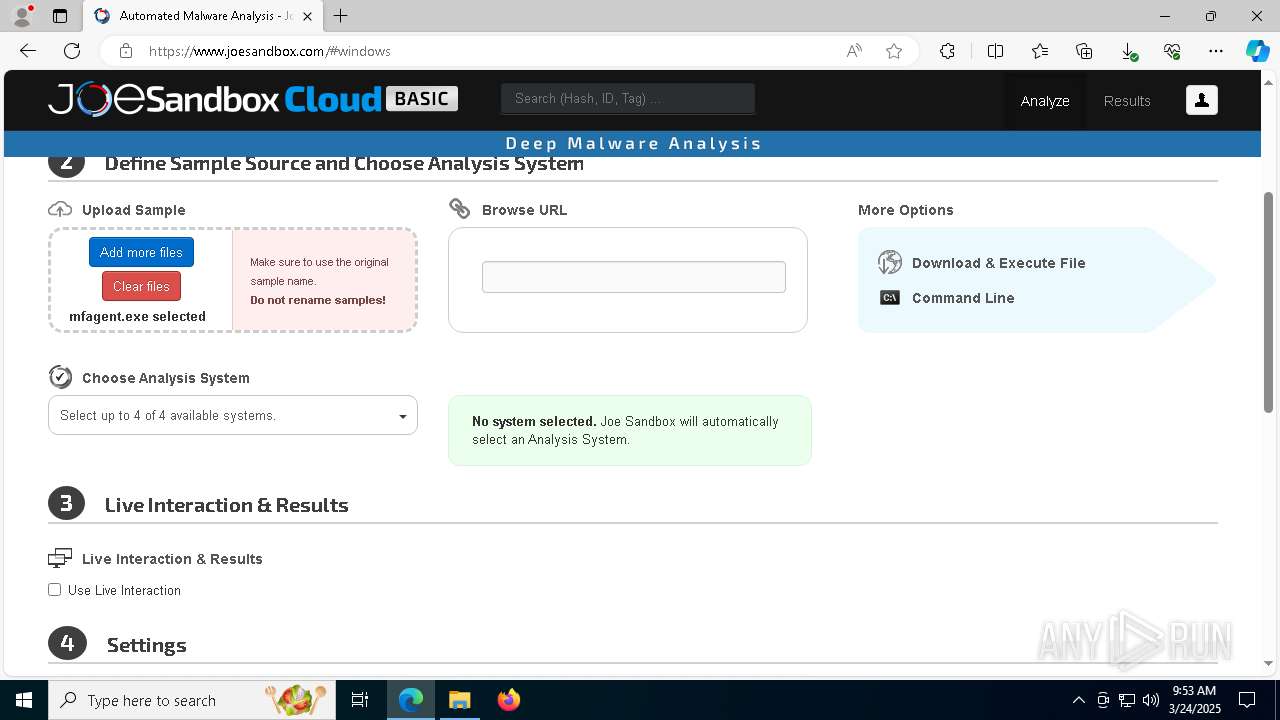Open Task View on taskbar
The width and height of the screenshot is (1280, 720).
(360, 700)
